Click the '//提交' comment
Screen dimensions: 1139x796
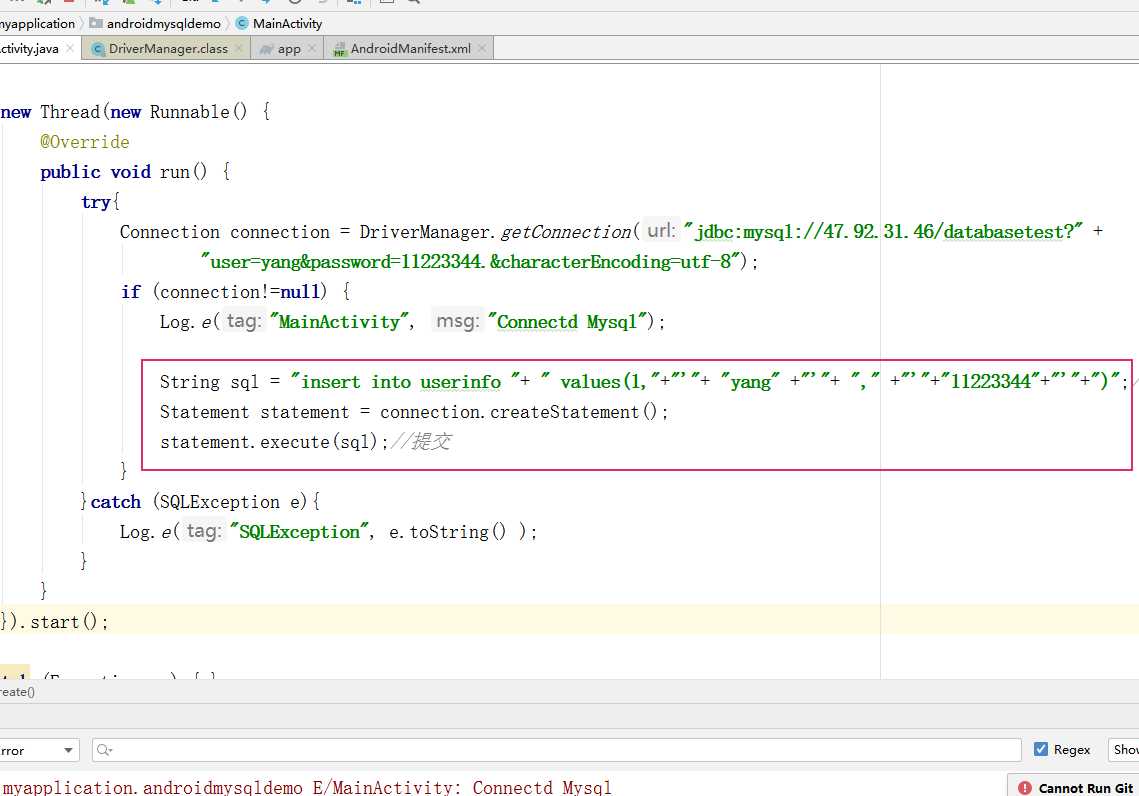pos(421,442)
